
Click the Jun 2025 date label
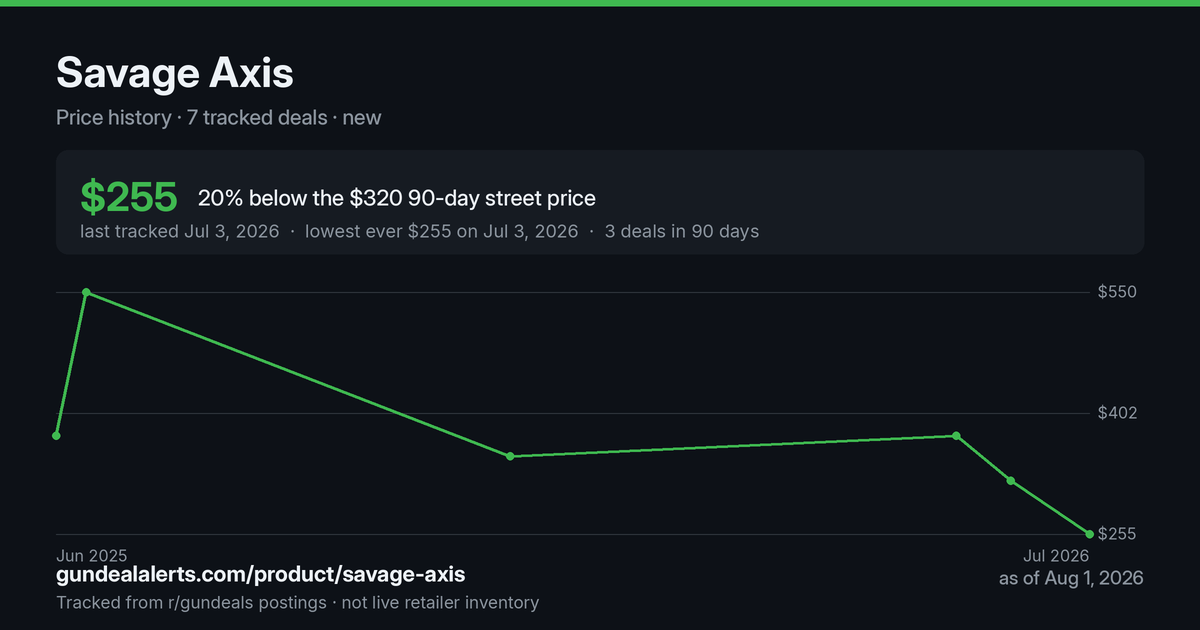91,555
